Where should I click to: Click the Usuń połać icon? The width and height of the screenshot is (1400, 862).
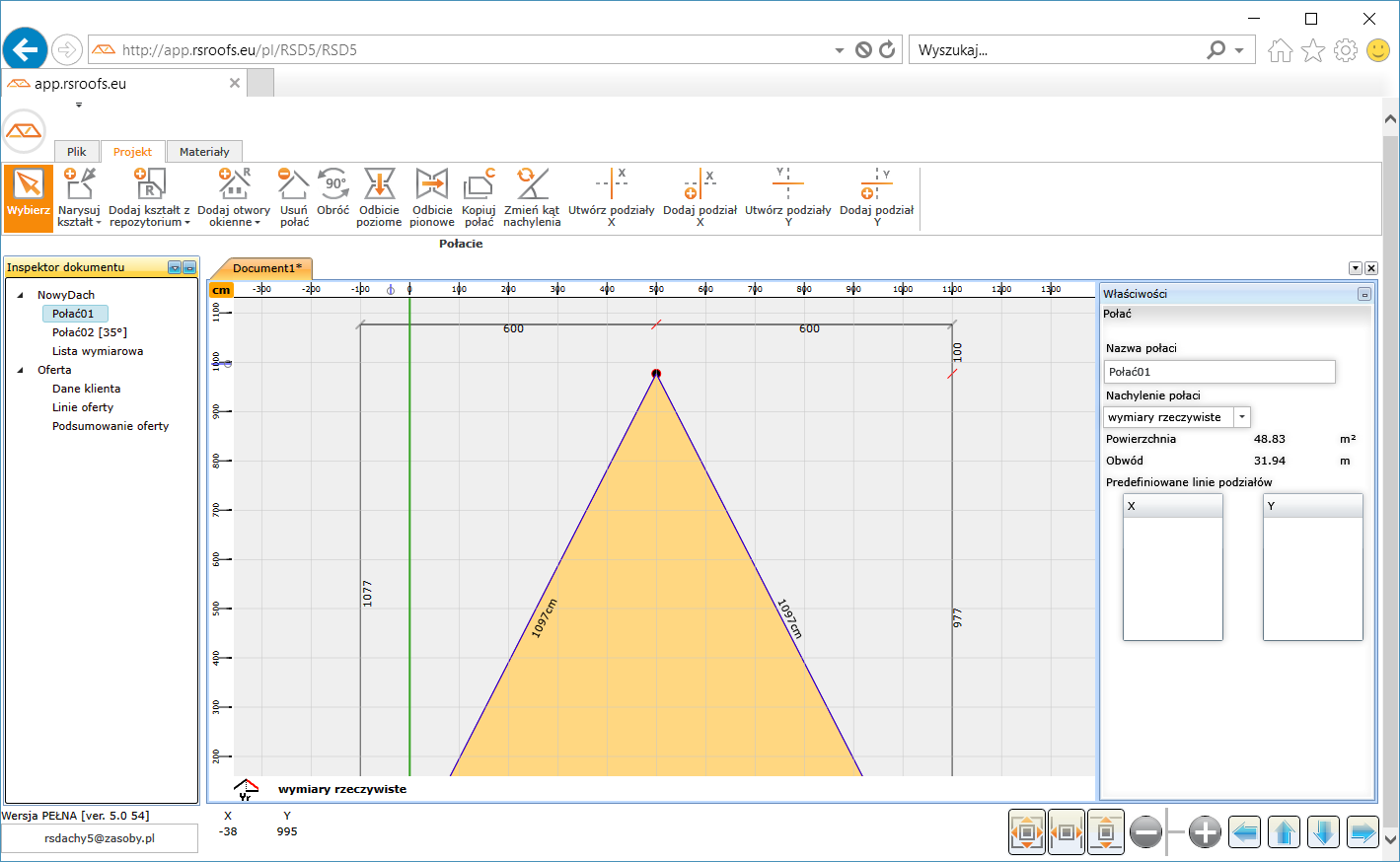(x=294, y=197)
